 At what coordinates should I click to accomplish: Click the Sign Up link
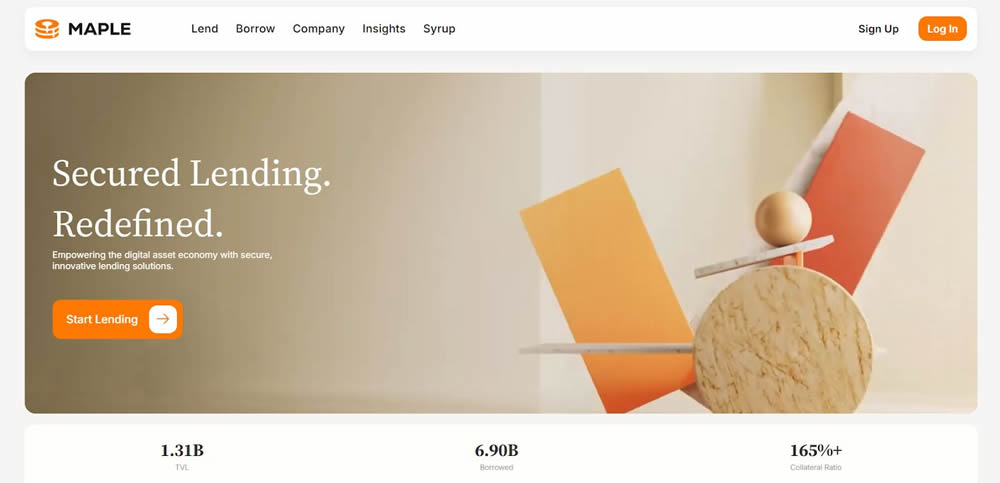pyautogui.click(x=878, y=29)
